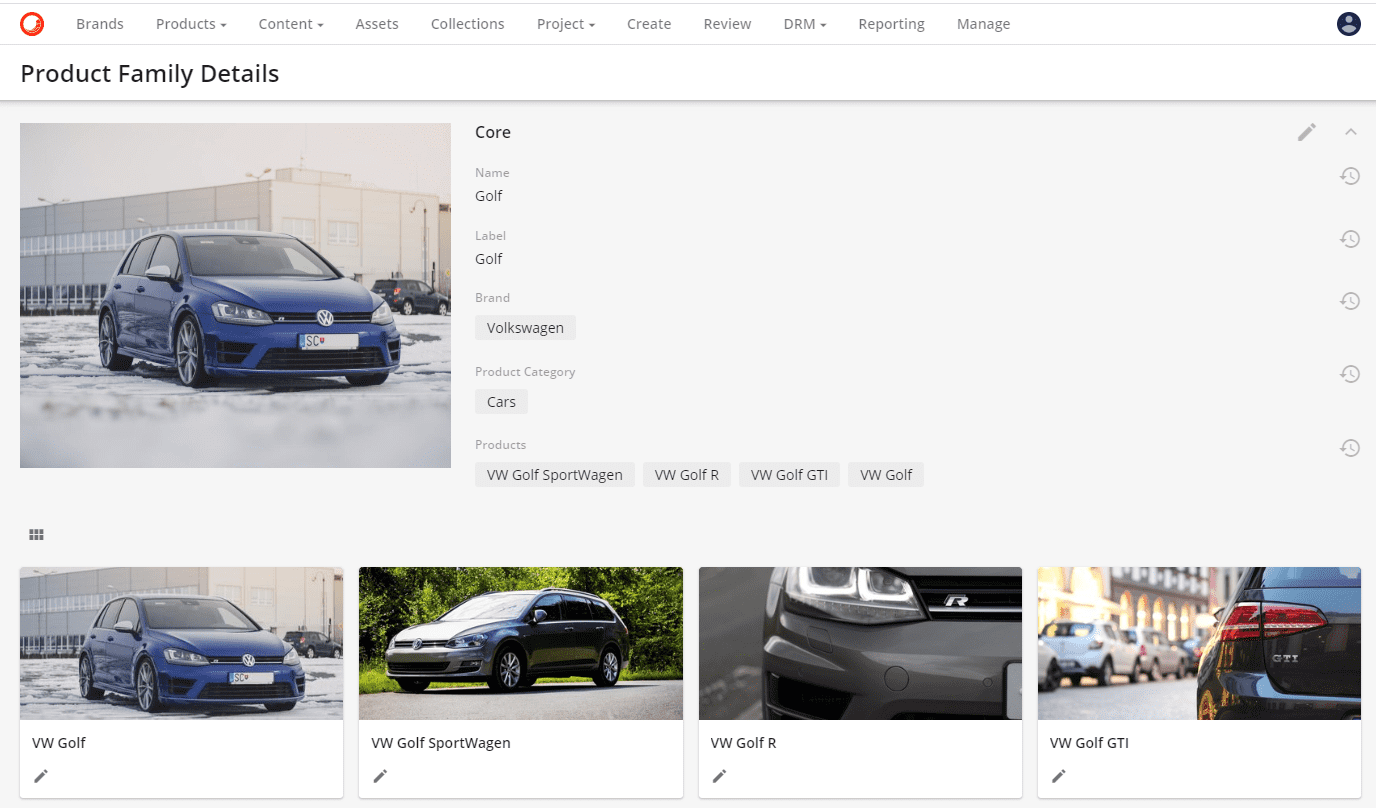This screenshot has height=808, width=1376.
Task: View history for the Product Category field
Action: tap(1350, 374)
